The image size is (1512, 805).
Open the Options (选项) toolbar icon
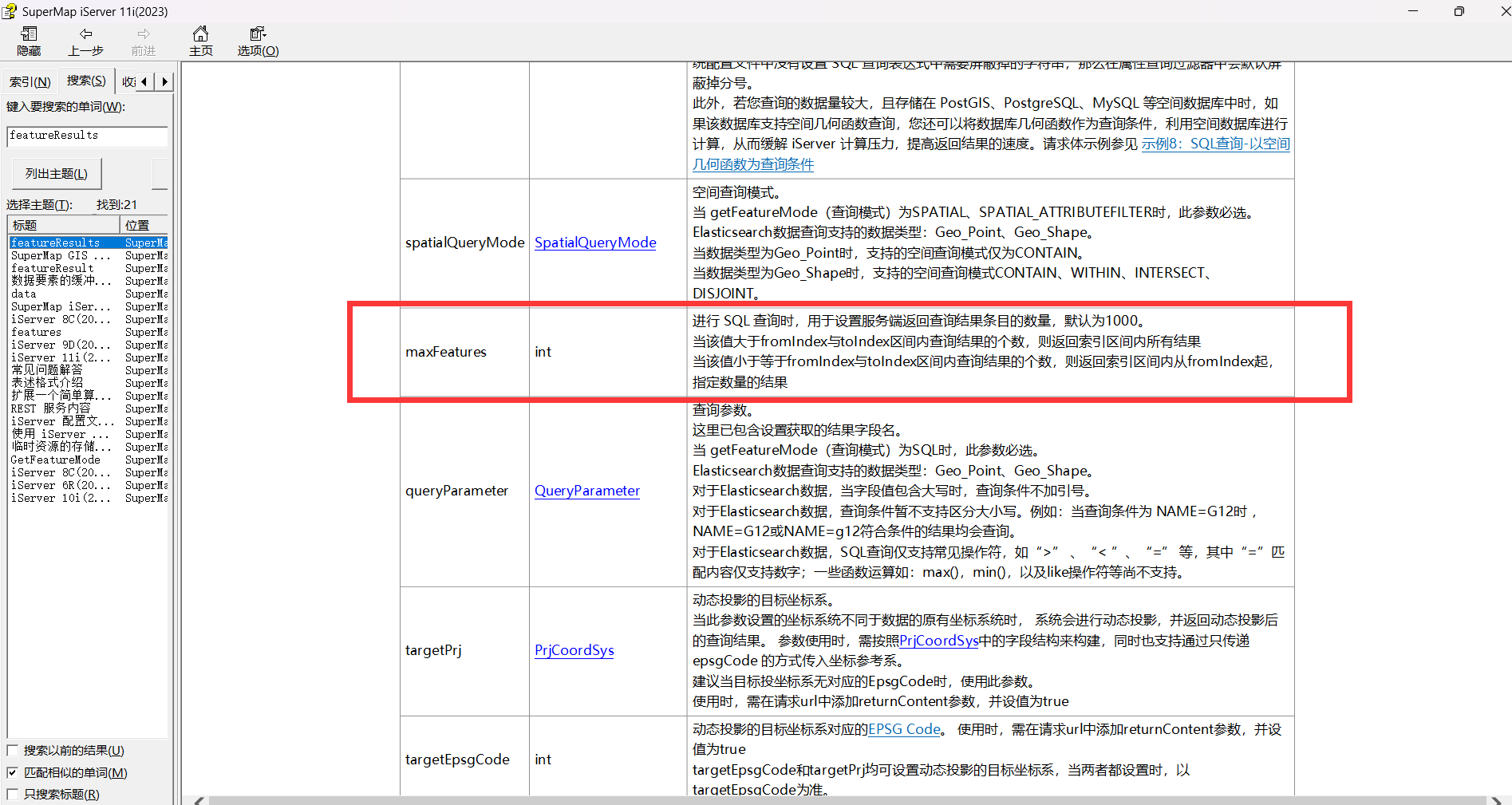(258, 34)
